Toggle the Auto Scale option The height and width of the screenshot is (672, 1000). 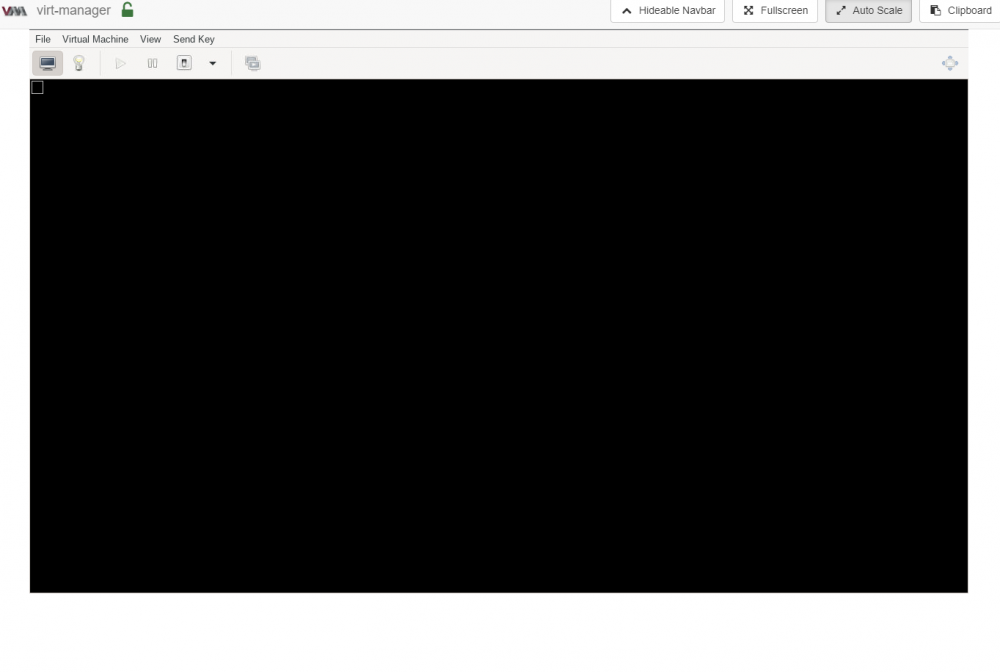pyautogui.click(x=869, y=11)
